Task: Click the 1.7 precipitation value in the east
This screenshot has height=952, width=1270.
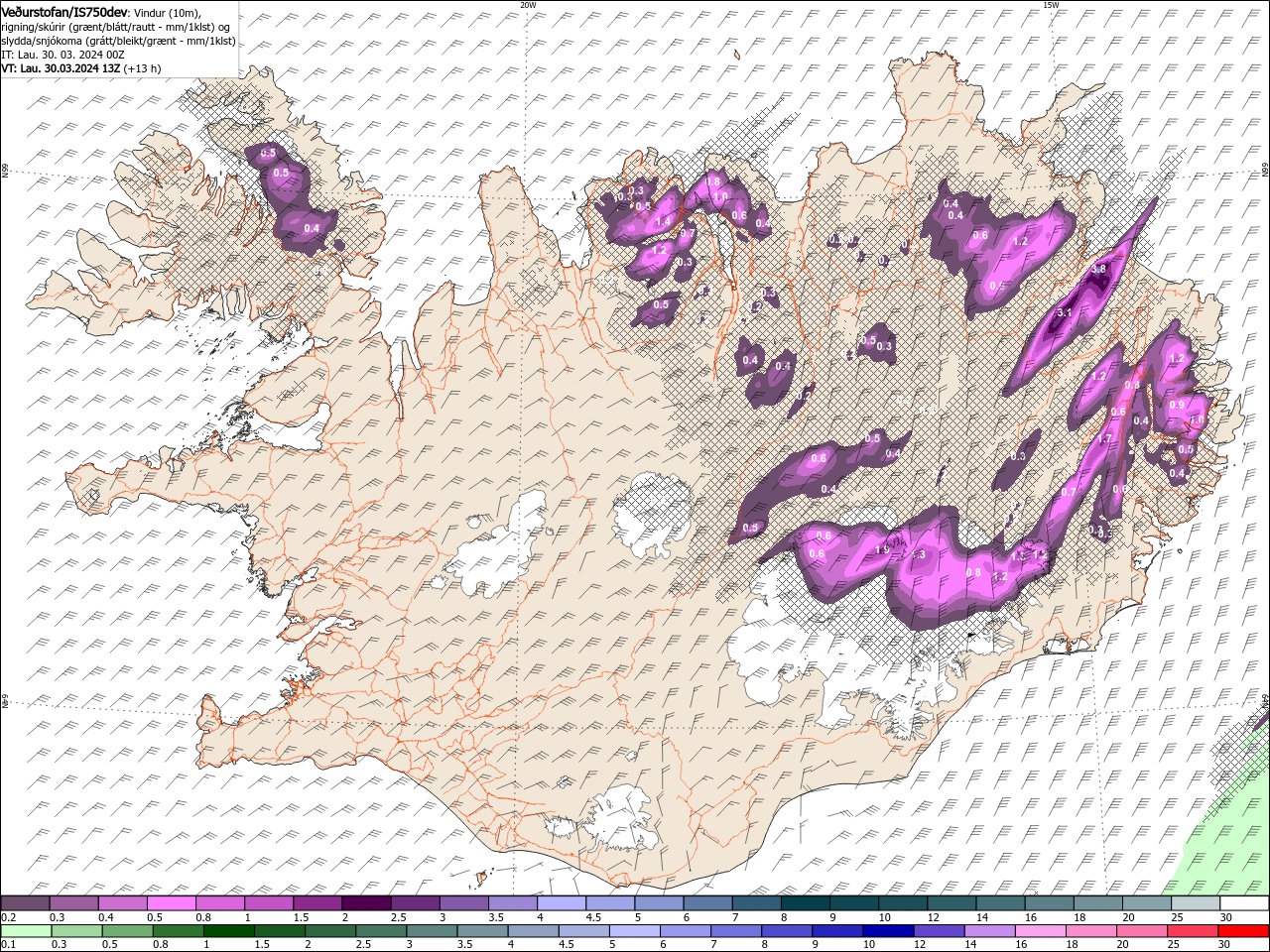Action: (1105, 438)
